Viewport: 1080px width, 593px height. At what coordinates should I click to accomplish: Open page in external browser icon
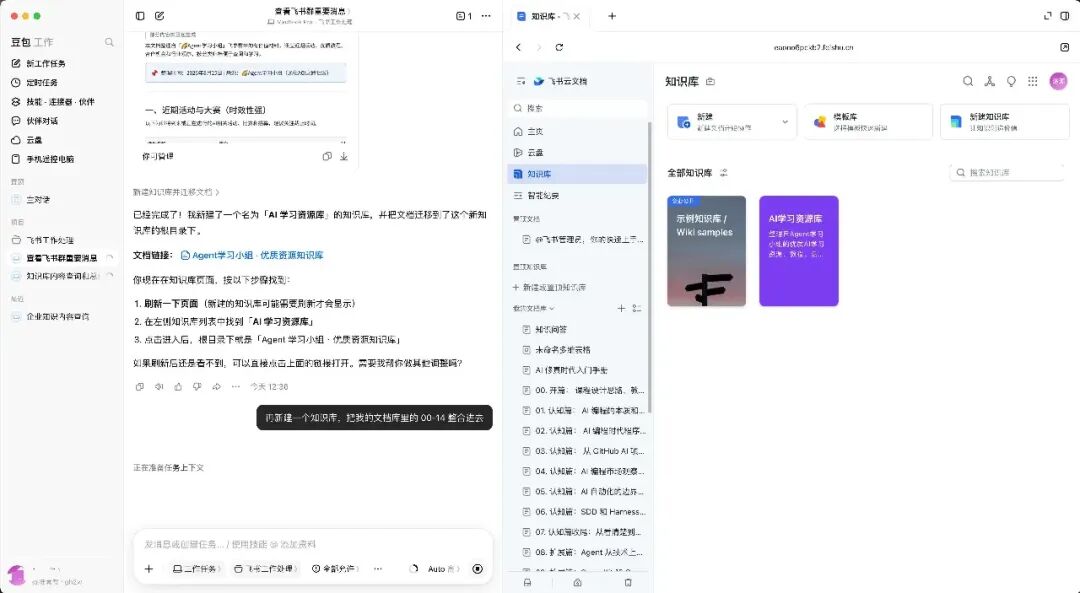coord(1064,48)
